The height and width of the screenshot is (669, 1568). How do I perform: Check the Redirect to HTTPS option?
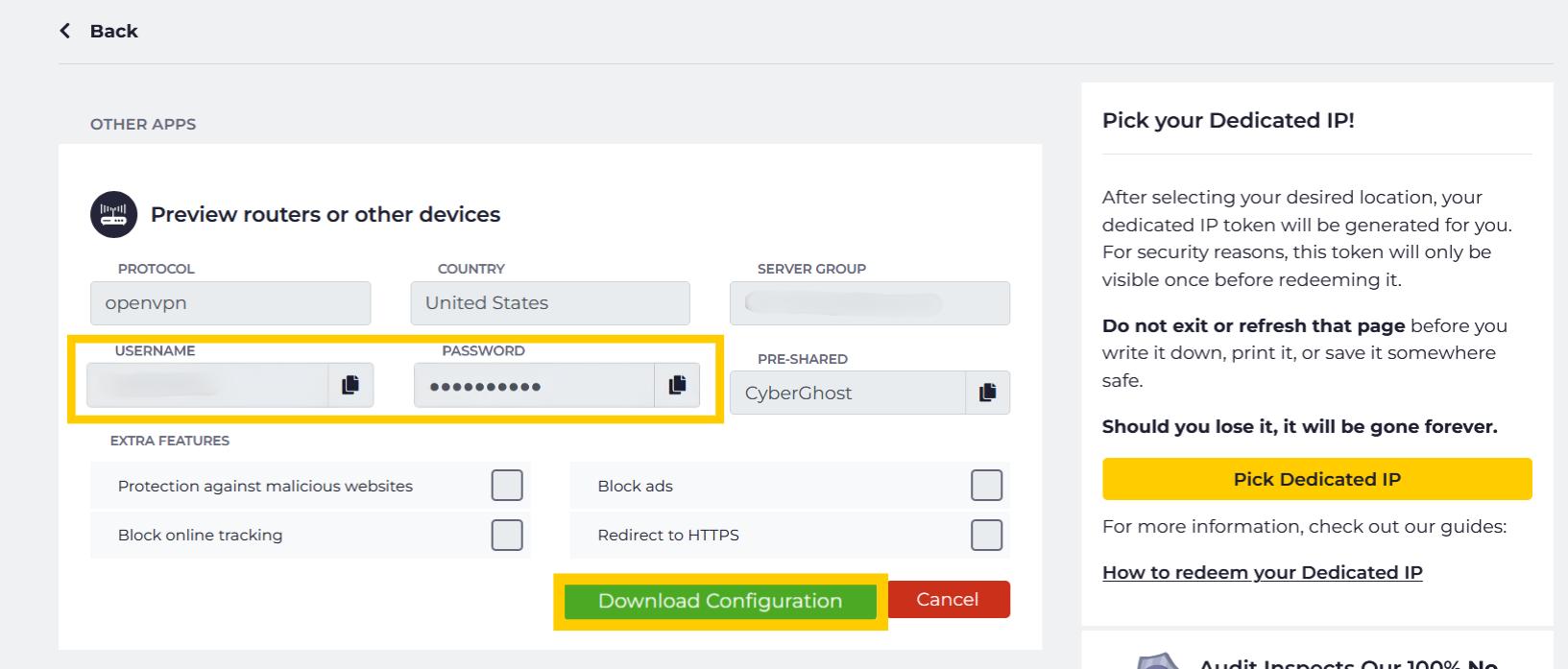tap(986, 535)
